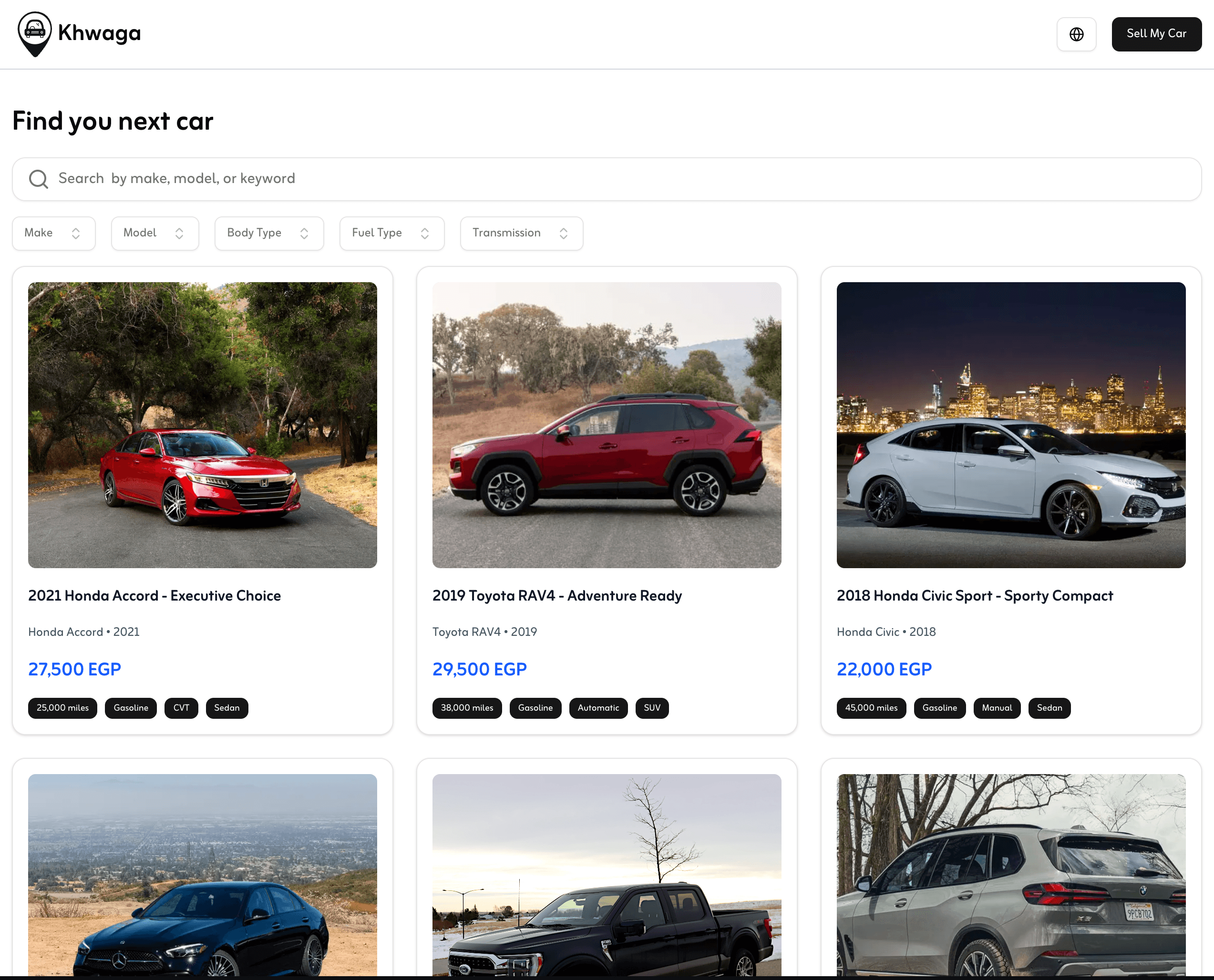The width and height of the screenshot is (1214, 980).
Task: Open 2019 Toyota RAV4 Adventure Ready title
Action: point(557,595)
